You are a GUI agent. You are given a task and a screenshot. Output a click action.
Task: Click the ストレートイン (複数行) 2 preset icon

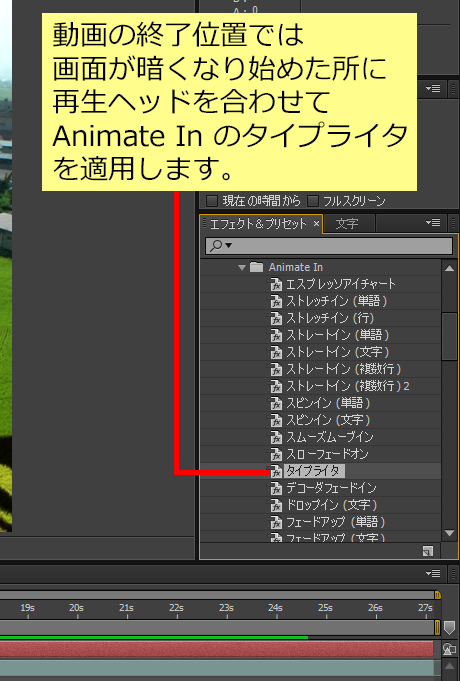pyautogui.click(x=276, y=387)
